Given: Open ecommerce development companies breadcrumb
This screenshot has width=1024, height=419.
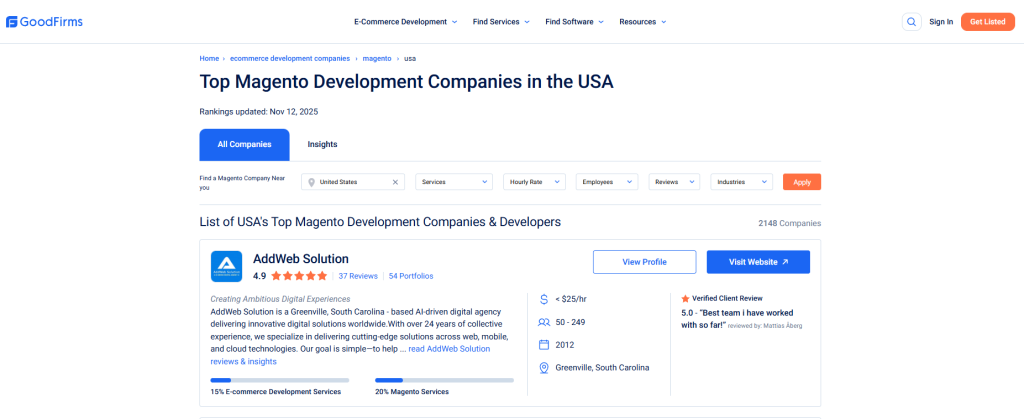Looking at the screenshot, I should point(290,58).
